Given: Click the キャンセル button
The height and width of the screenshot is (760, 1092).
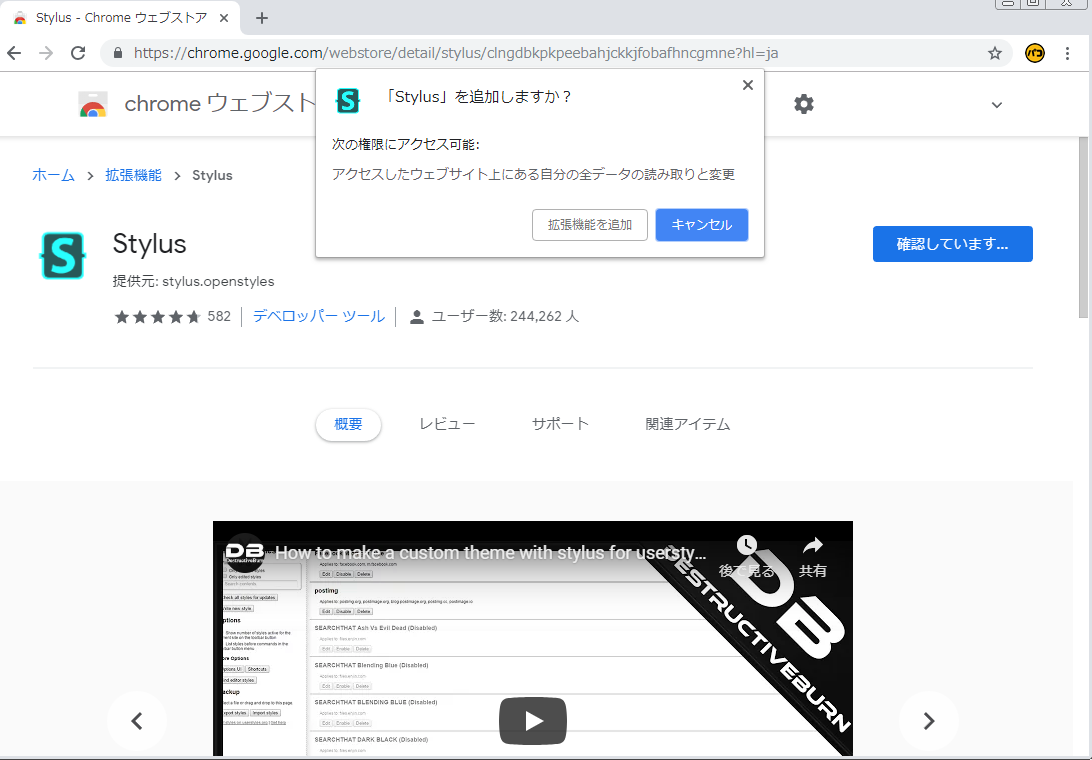Looking at the screenshot, I should click(702, 225).
